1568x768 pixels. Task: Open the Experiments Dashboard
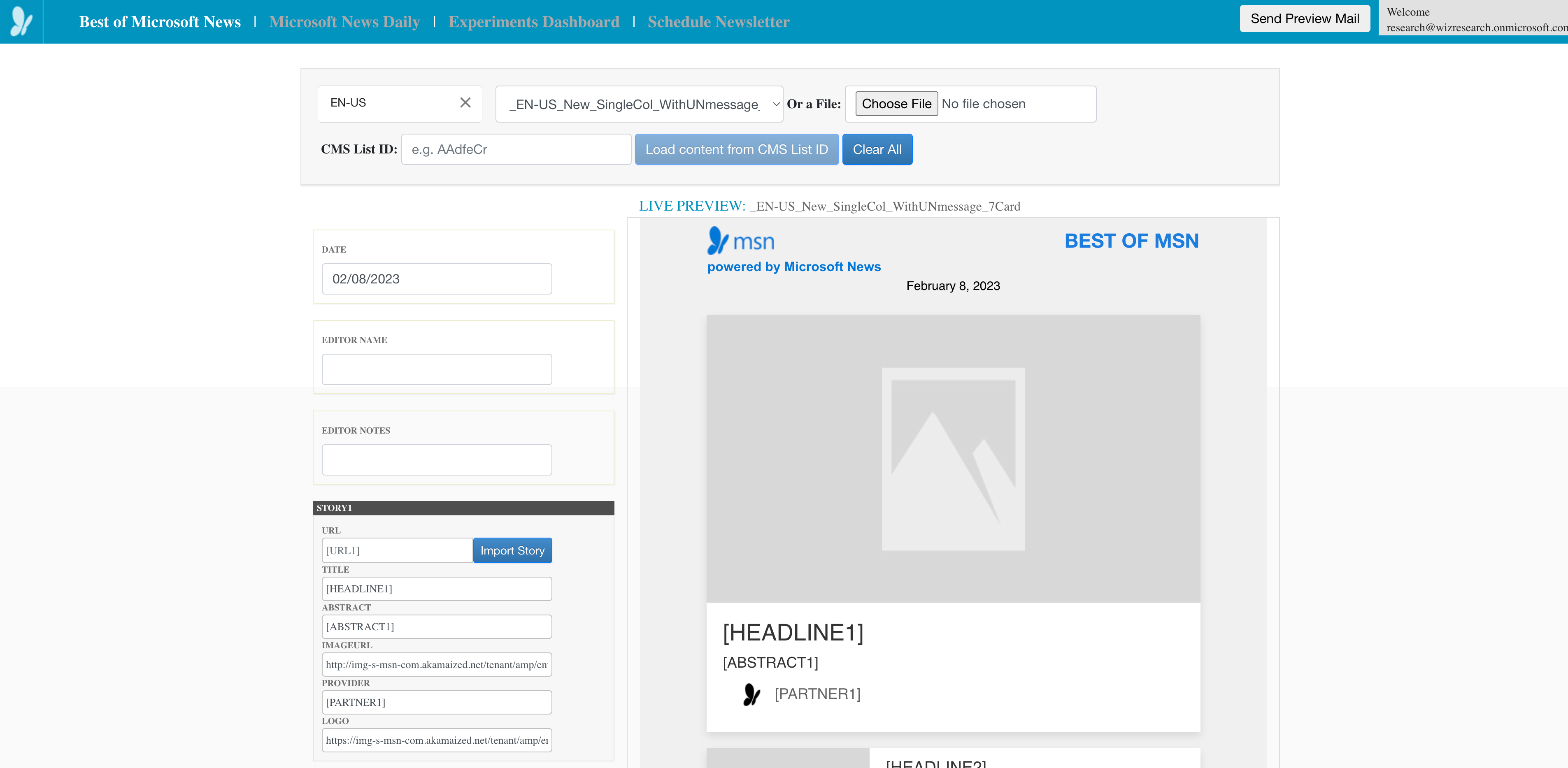(x=534, y=22)
